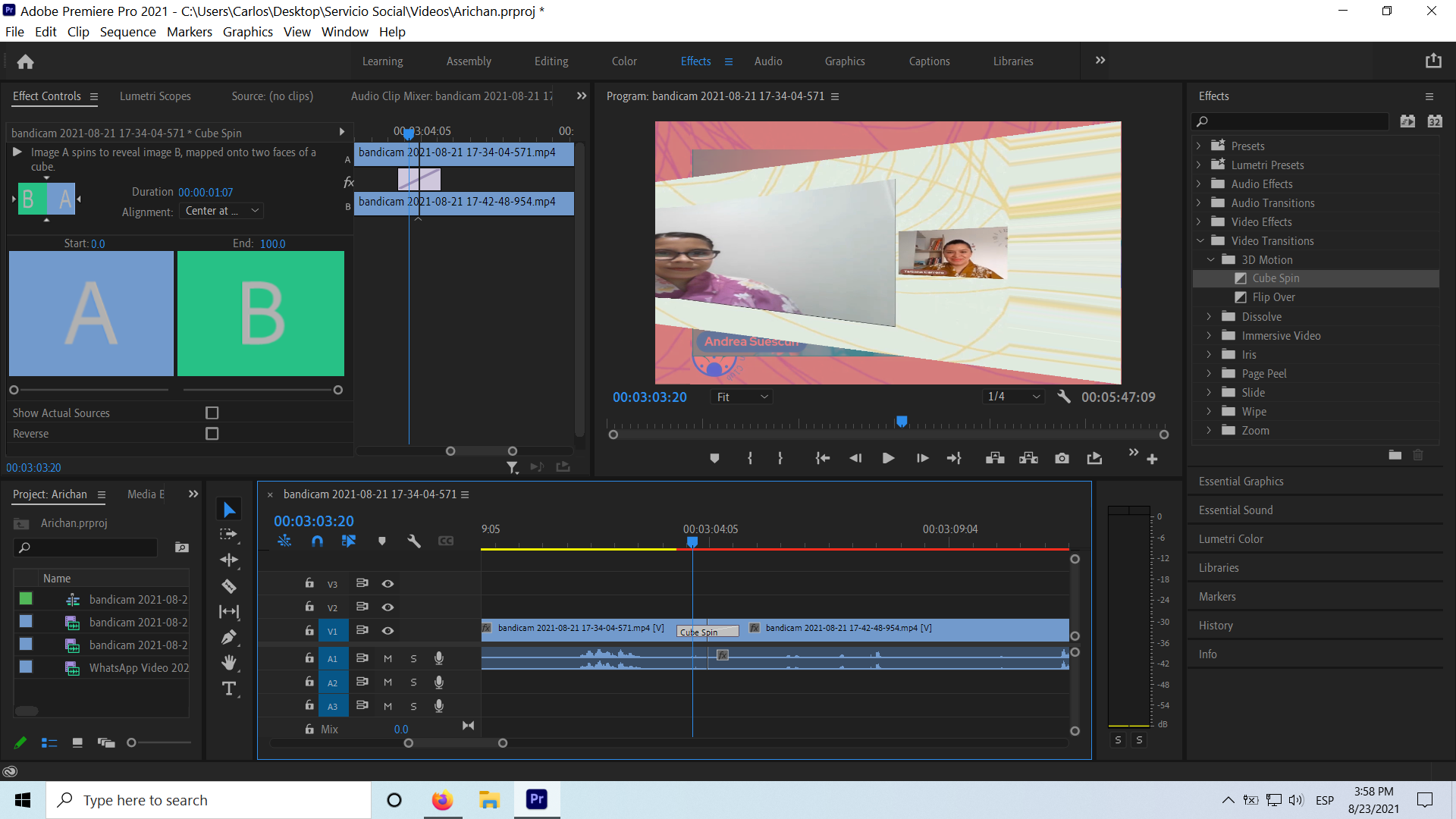Drag the timeline playhead position
This screenshot has width=1456, height=819.
pyautogui.click(x=693, y=540)
